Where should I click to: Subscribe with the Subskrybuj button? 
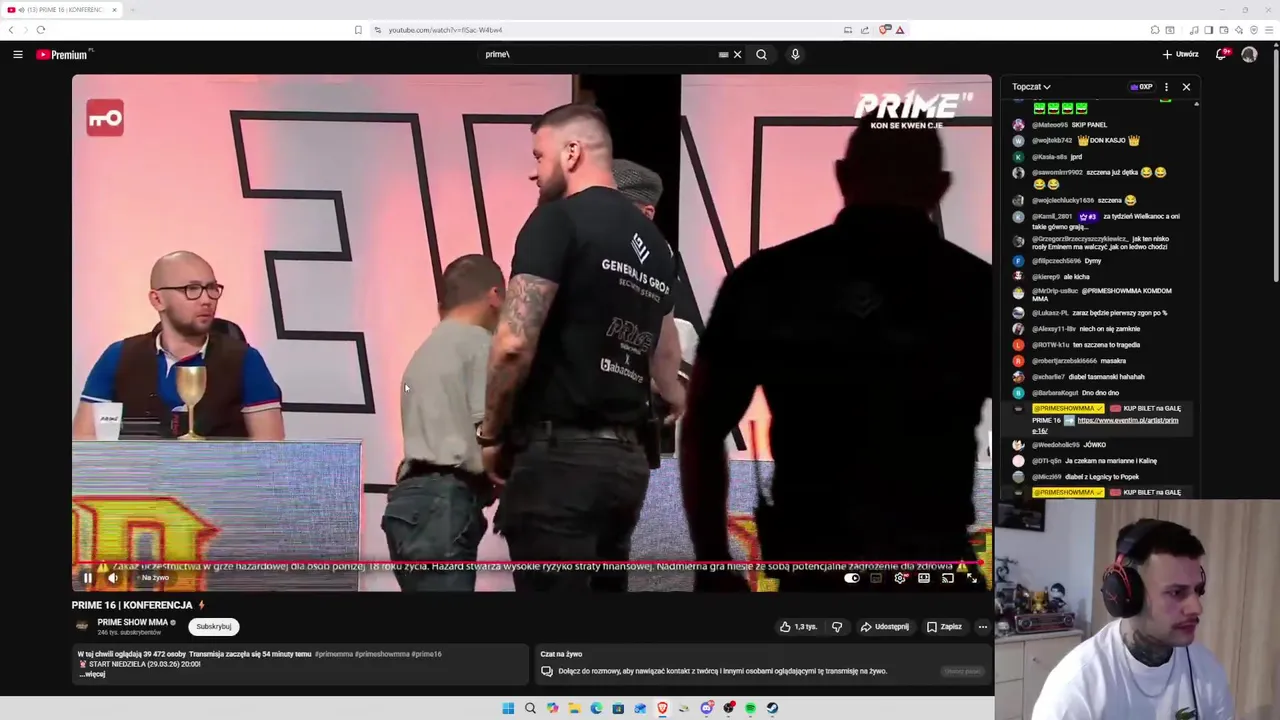214,626
